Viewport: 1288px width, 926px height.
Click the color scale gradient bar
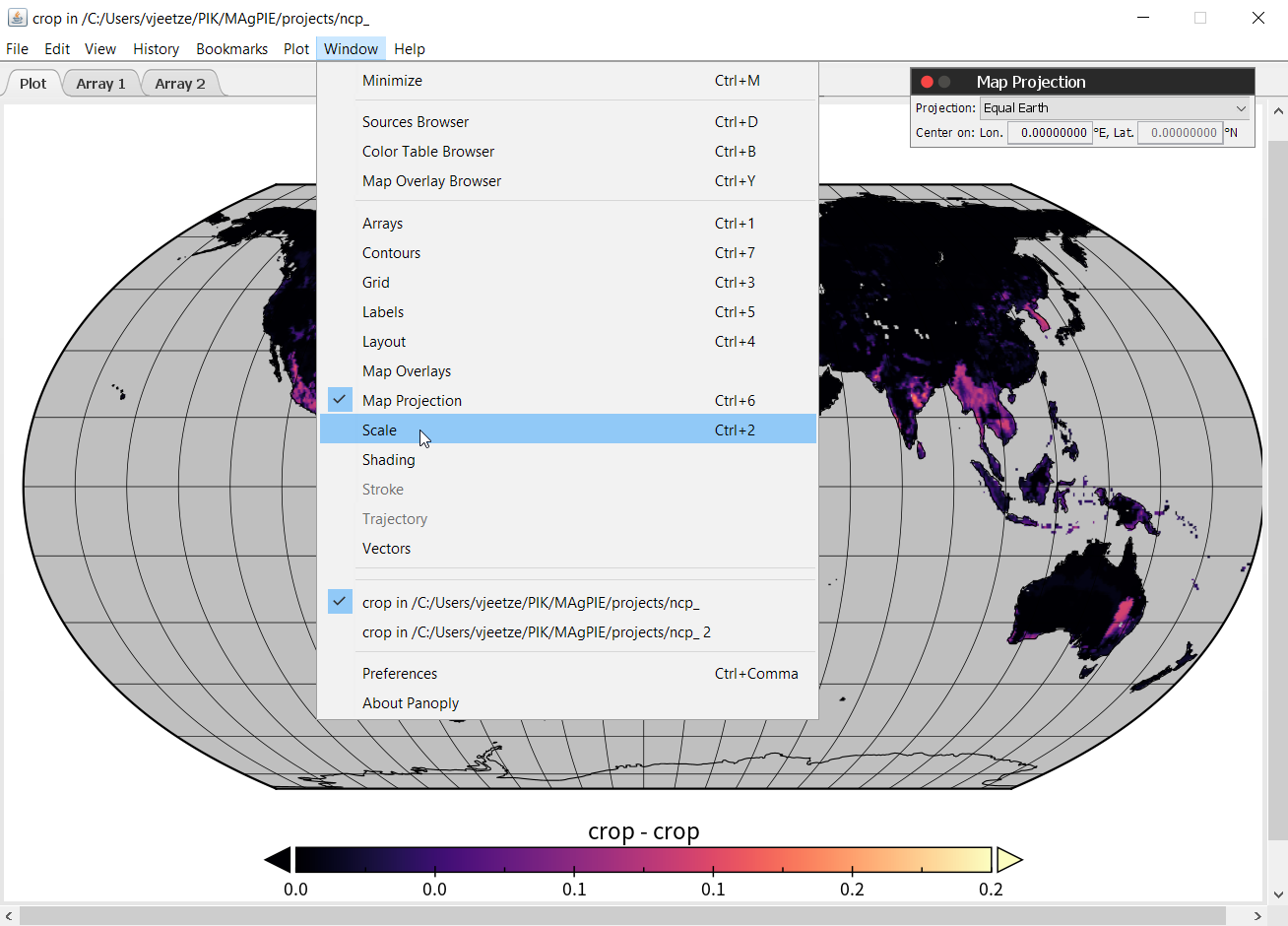643,860
